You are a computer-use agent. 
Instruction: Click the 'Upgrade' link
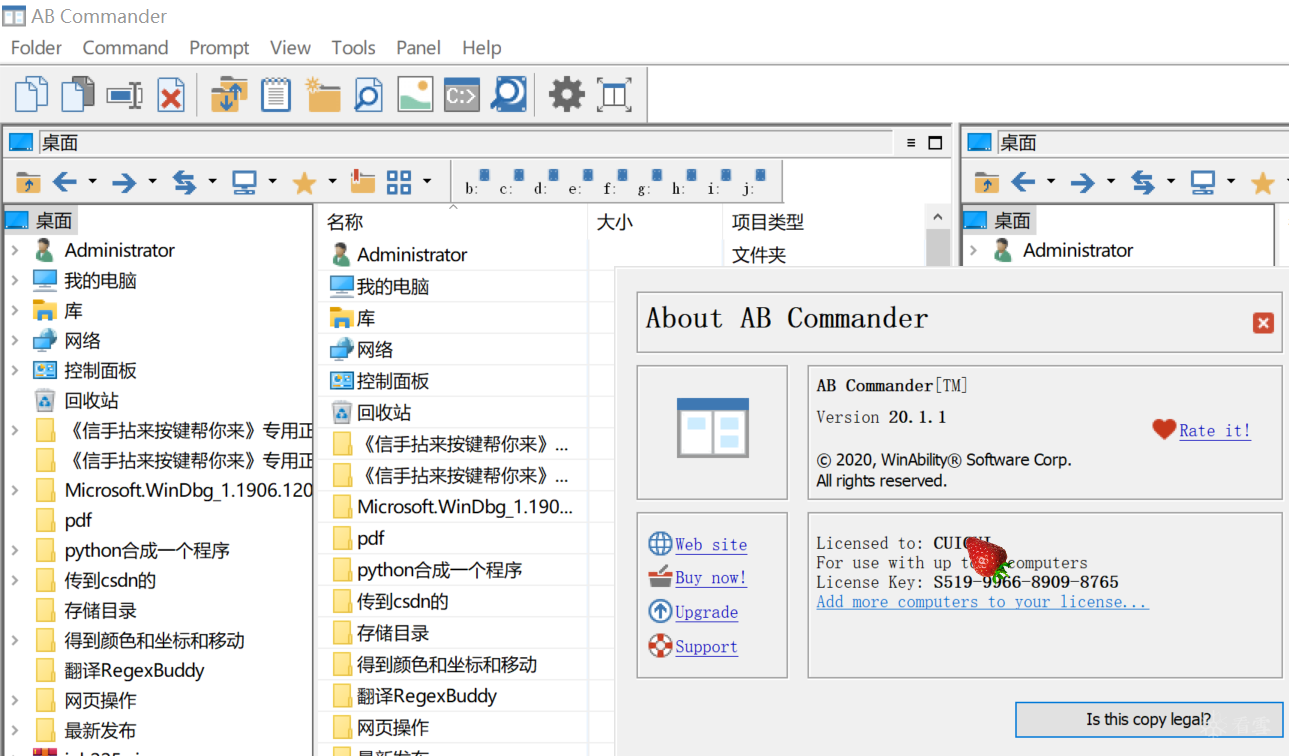(x=706, y=612)
